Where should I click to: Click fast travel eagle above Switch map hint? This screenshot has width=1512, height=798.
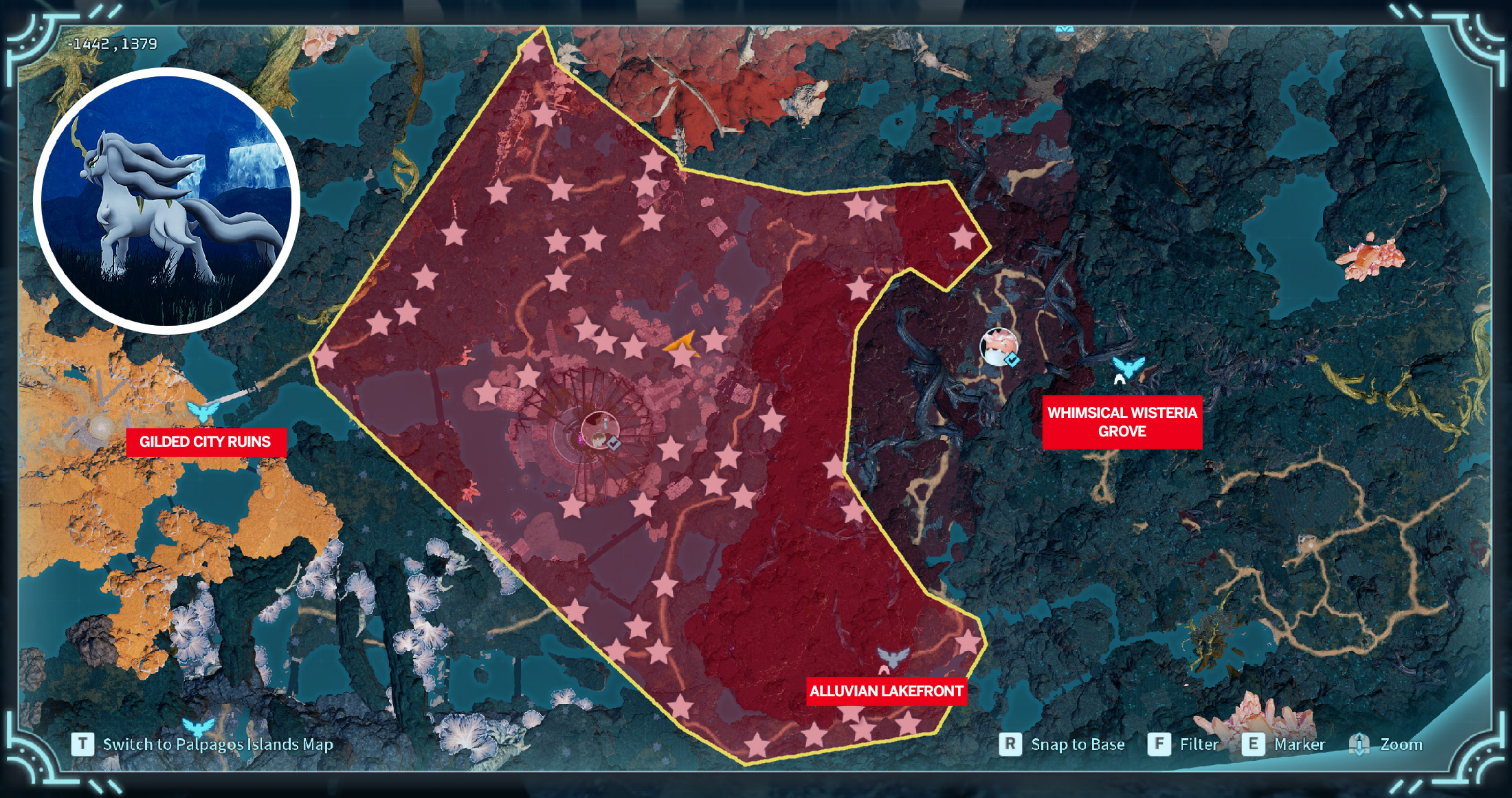(199, 727)
